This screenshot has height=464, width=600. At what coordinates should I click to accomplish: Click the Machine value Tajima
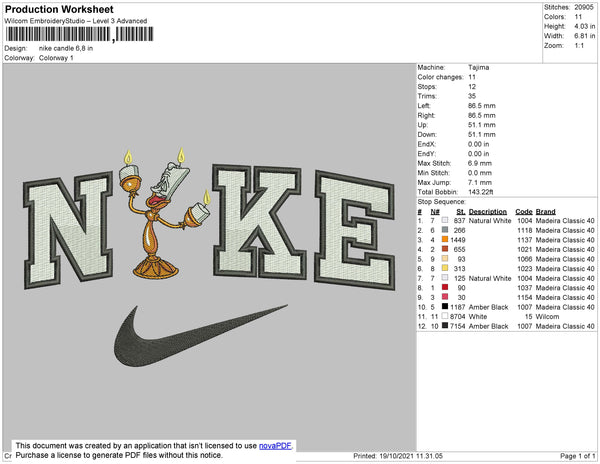478,67
